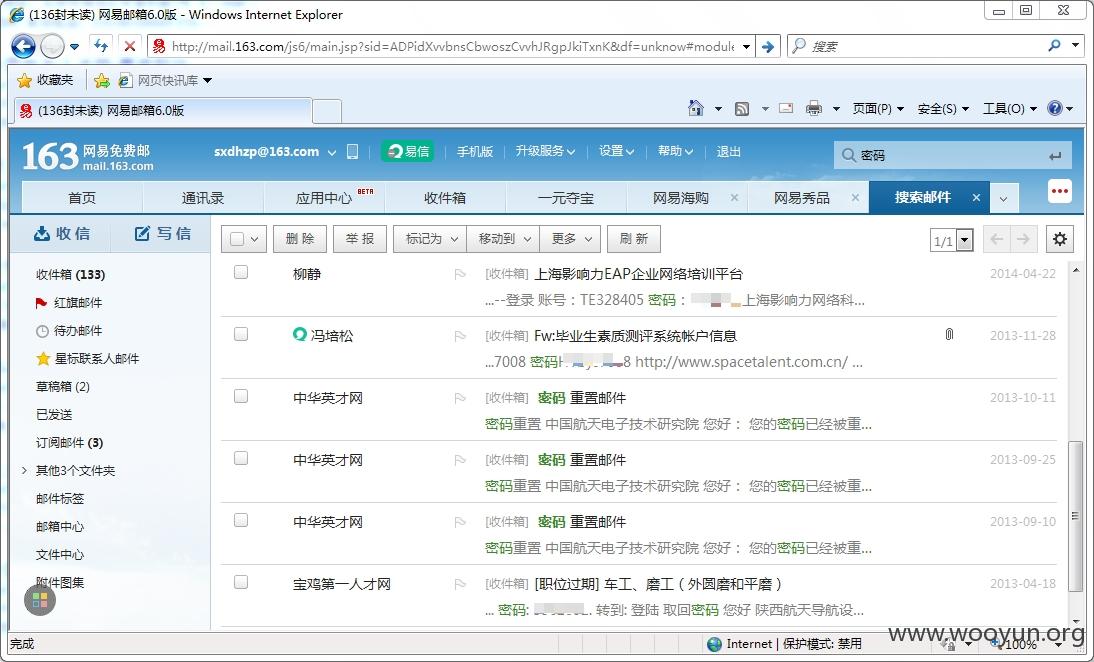This screenshot has height=662, width=1094.
Task: Open the 升级服务 dropdown menu
Action: pyautogui.click(x=545, y=151)
